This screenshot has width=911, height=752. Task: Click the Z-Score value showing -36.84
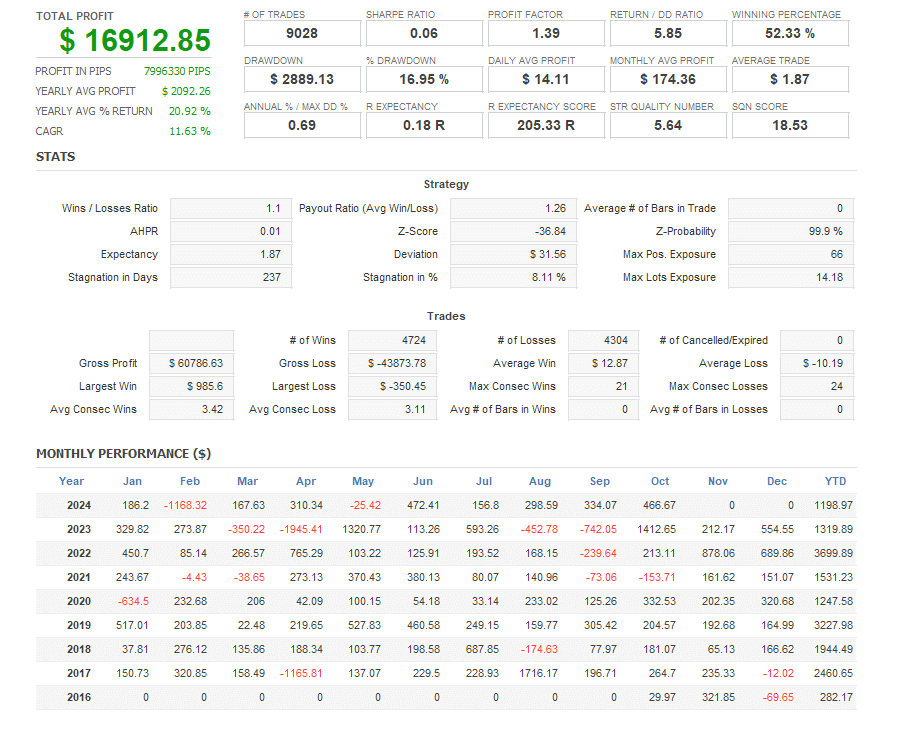pos(513,231)
